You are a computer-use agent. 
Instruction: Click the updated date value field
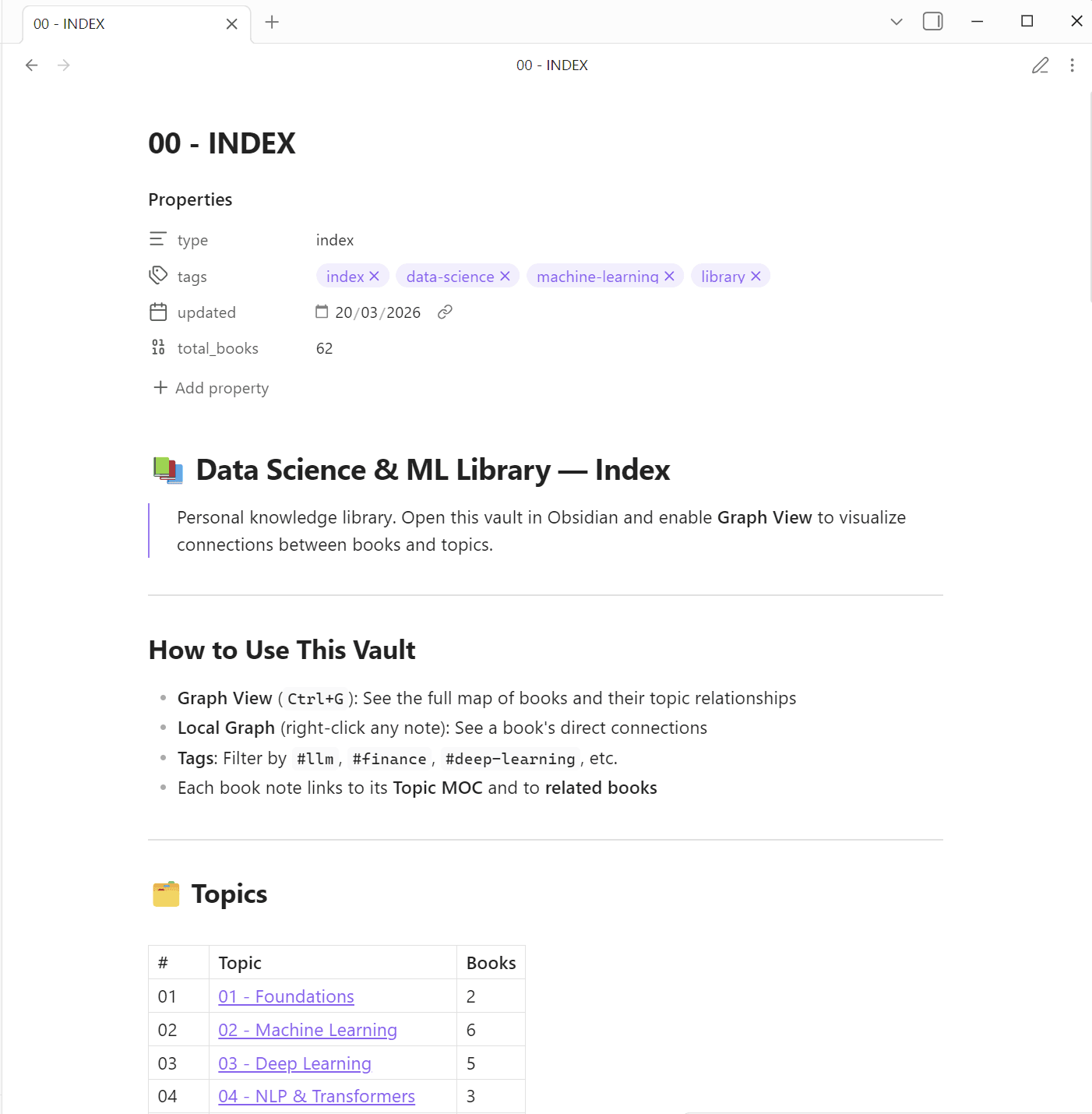click(x=377, y=312)
